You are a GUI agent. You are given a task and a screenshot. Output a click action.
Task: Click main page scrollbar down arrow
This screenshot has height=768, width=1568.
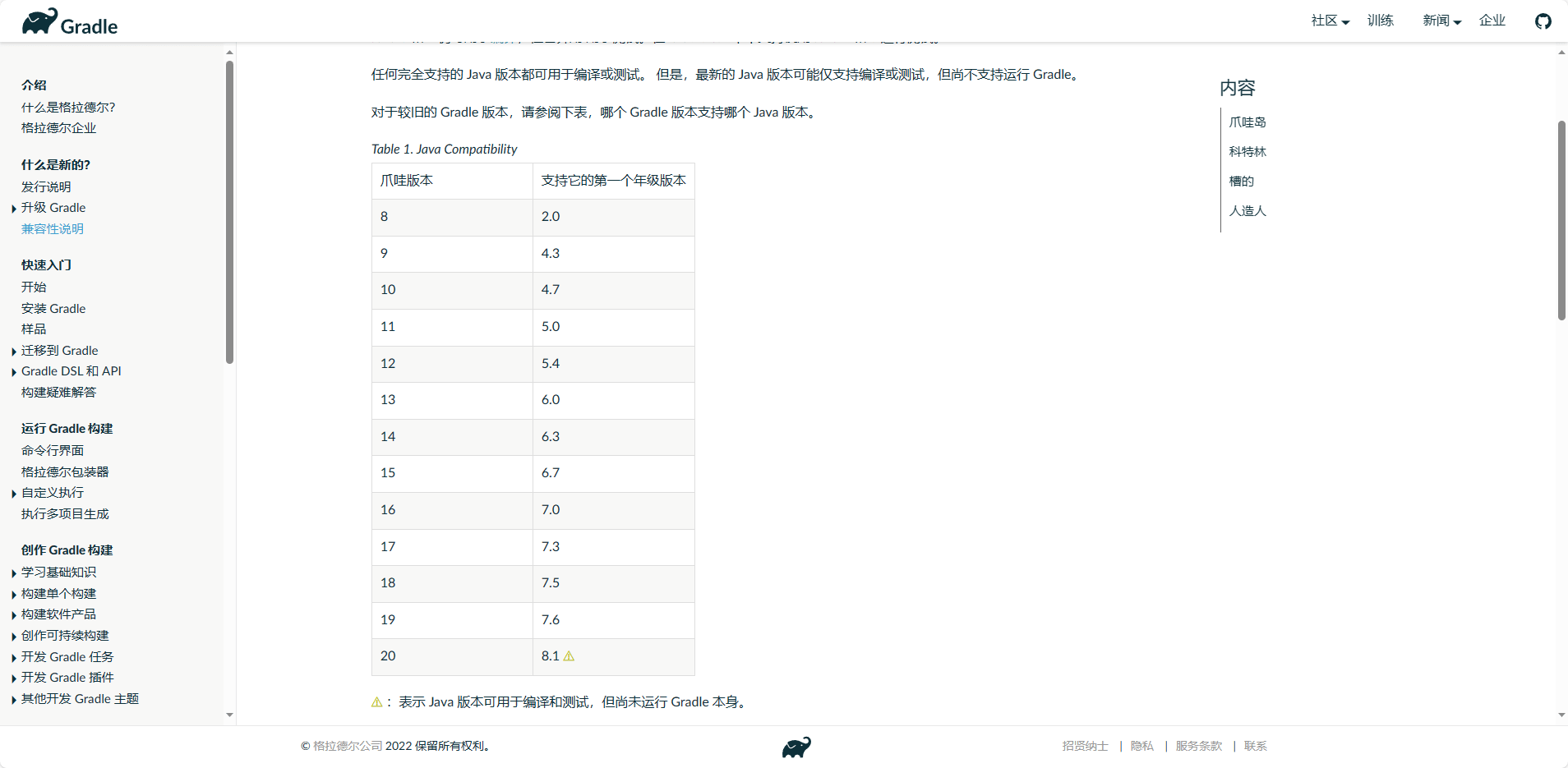(x=1561, y=715)
